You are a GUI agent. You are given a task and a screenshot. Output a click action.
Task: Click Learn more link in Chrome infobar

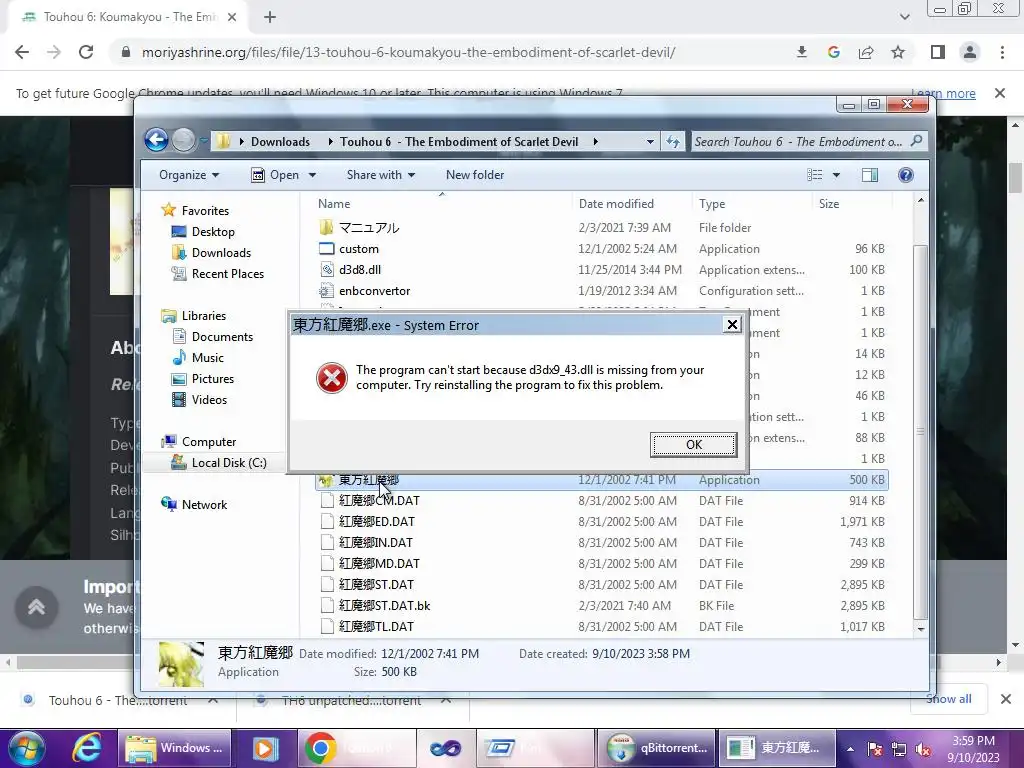tap(943, 93)
